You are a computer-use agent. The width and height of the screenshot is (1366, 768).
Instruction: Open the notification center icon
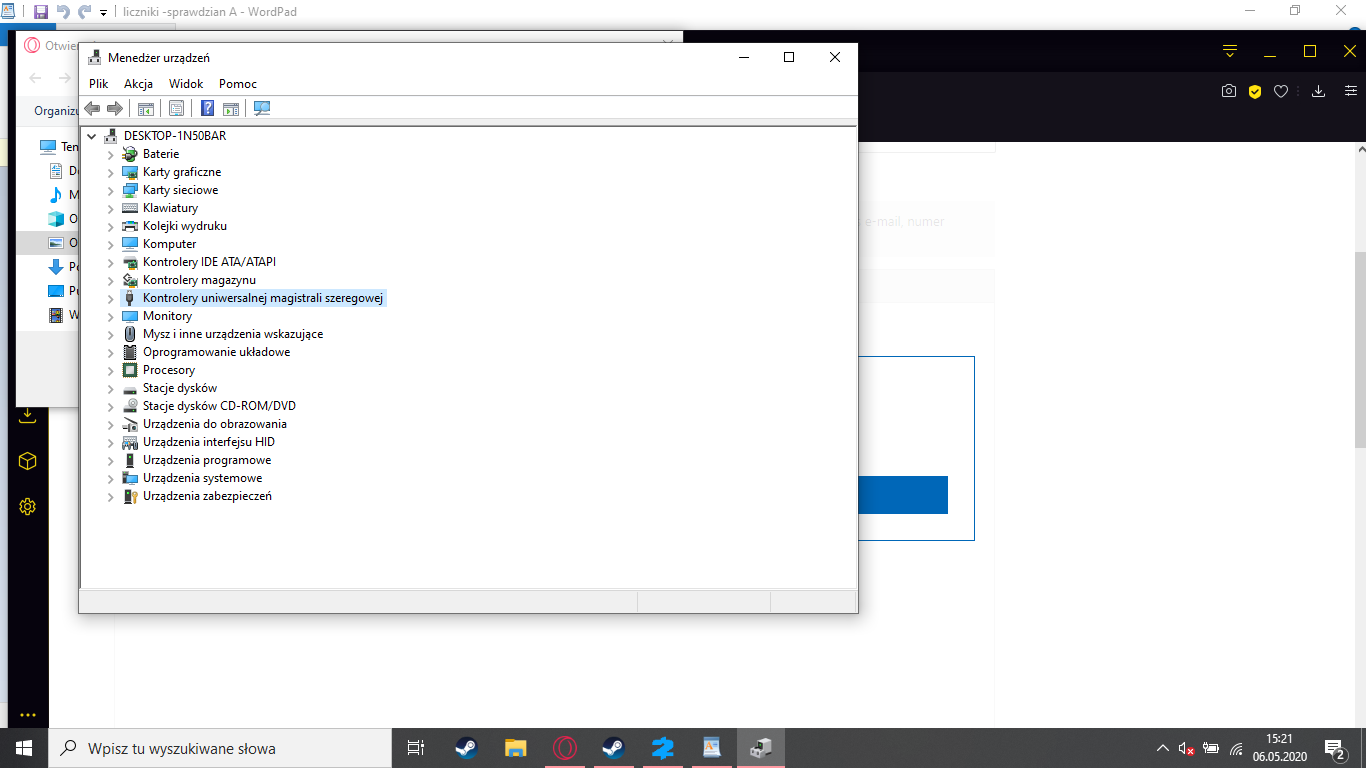[1333, 748]
